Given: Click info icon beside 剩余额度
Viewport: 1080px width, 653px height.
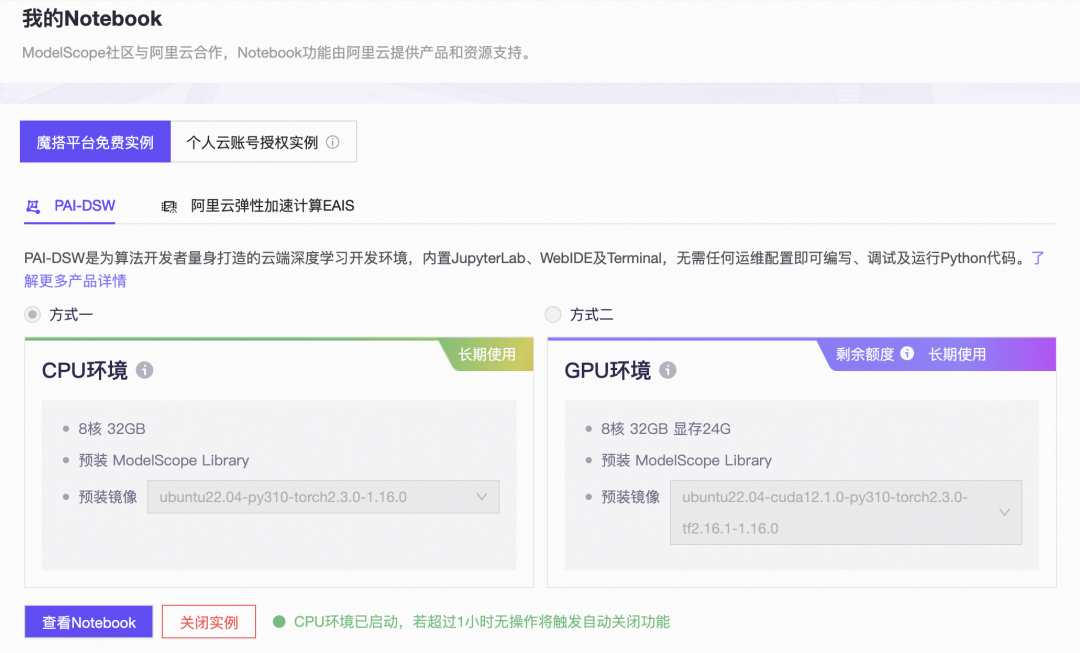Looking at the screenshot, I should 907,353.
